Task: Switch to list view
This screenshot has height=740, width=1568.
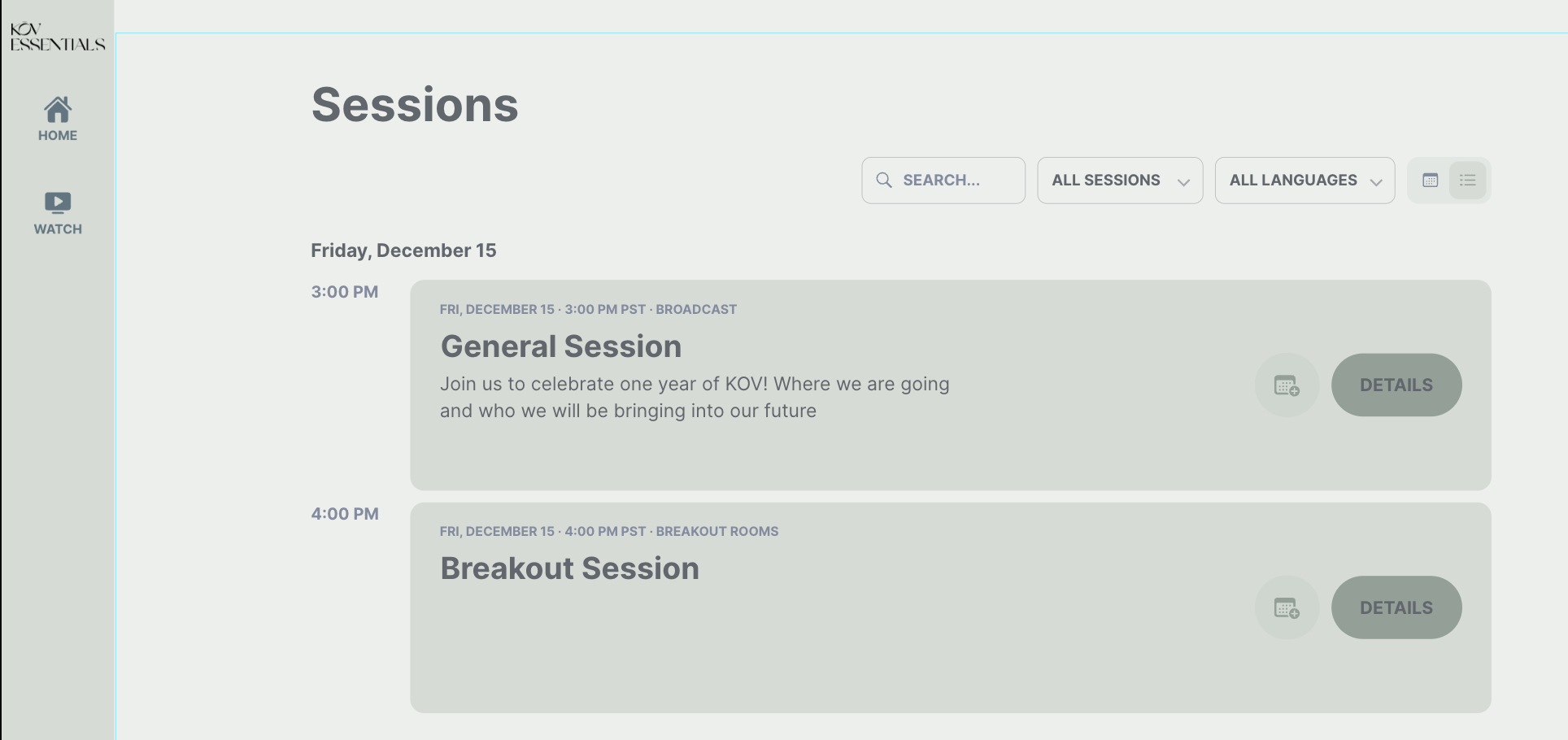Action: (x=1468, y=181)
